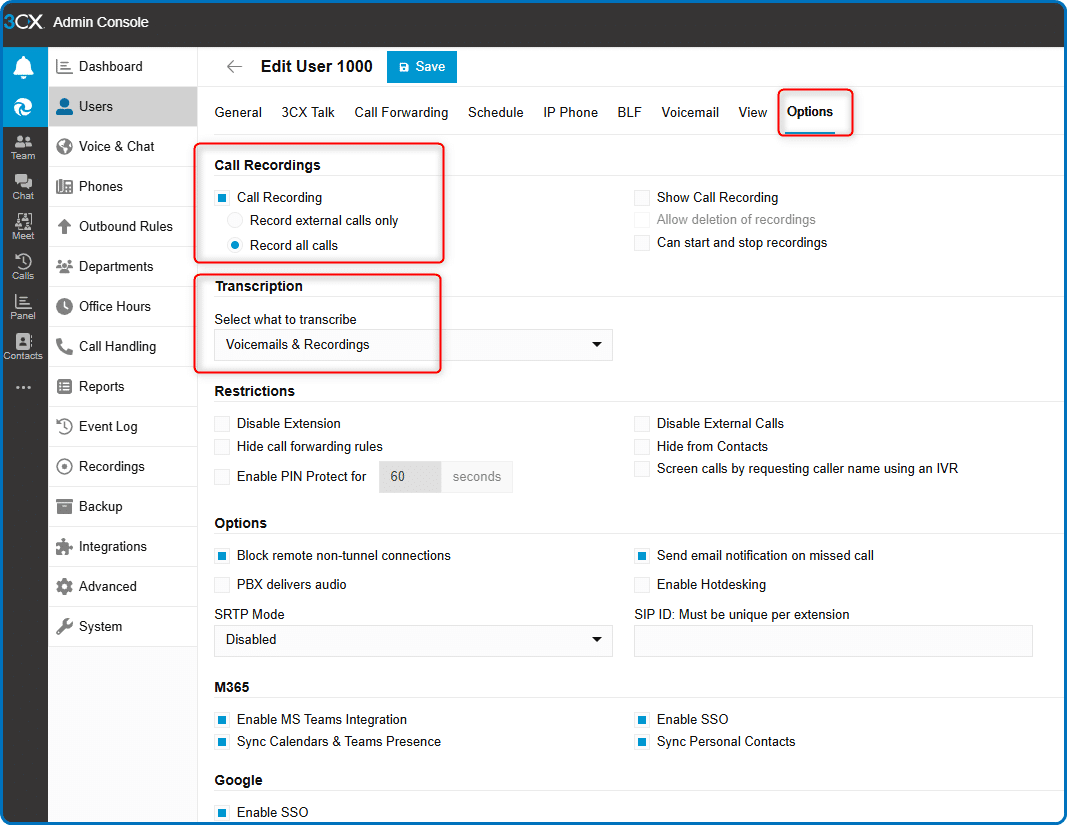This screenshot has width=1067, height=825.
Task: Switch to the IP Phone tab
Action: (570, 112)
